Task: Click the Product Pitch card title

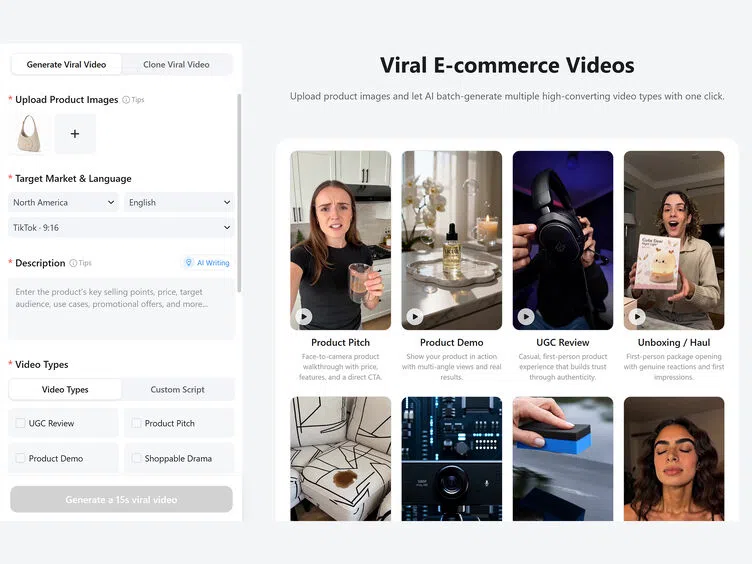Action: coord(341,342)
